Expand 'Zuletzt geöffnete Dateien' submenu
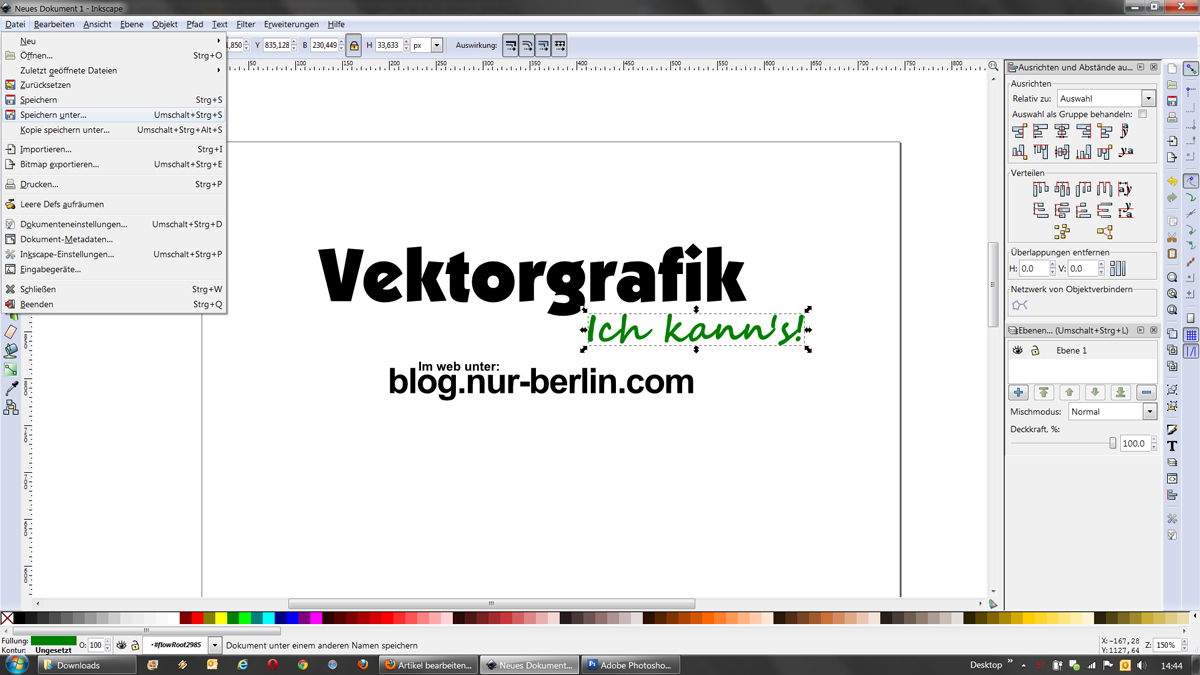The width and height of the screenshot is (1200, 675). 113,71
